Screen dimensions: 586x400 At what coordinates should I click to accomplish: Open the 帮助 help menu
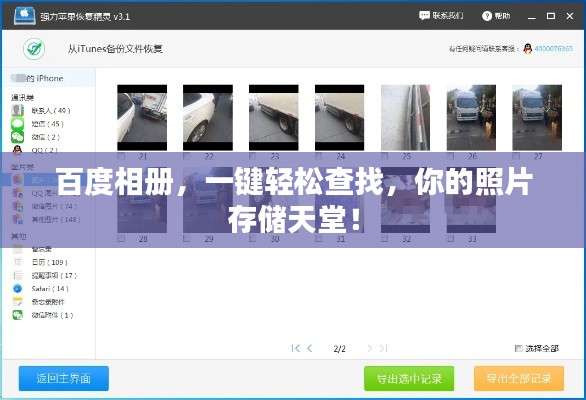pyautogui.click(x=496, y=16)
